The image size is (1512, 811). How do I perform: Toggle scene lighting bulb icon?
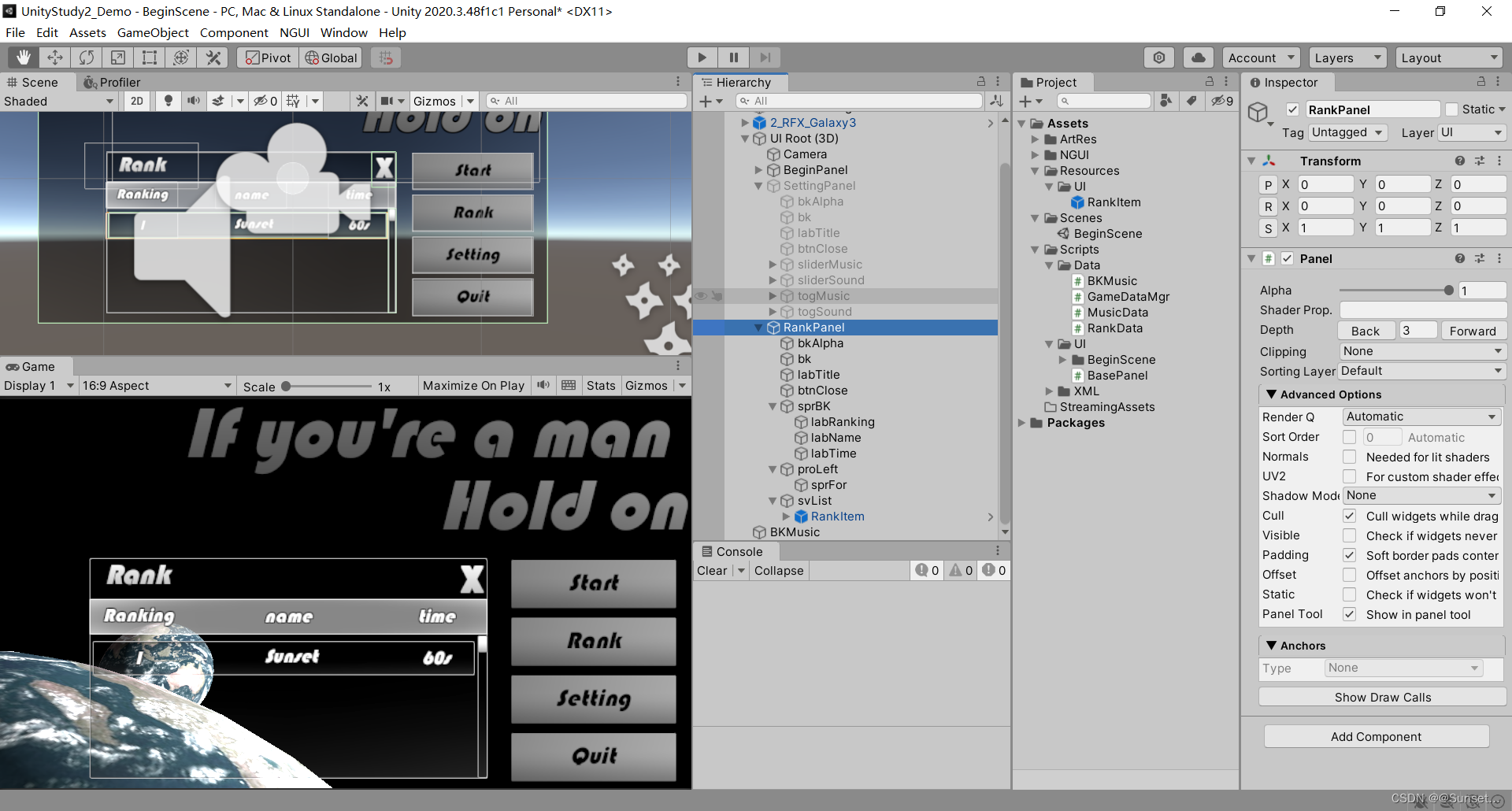(168, 101)
